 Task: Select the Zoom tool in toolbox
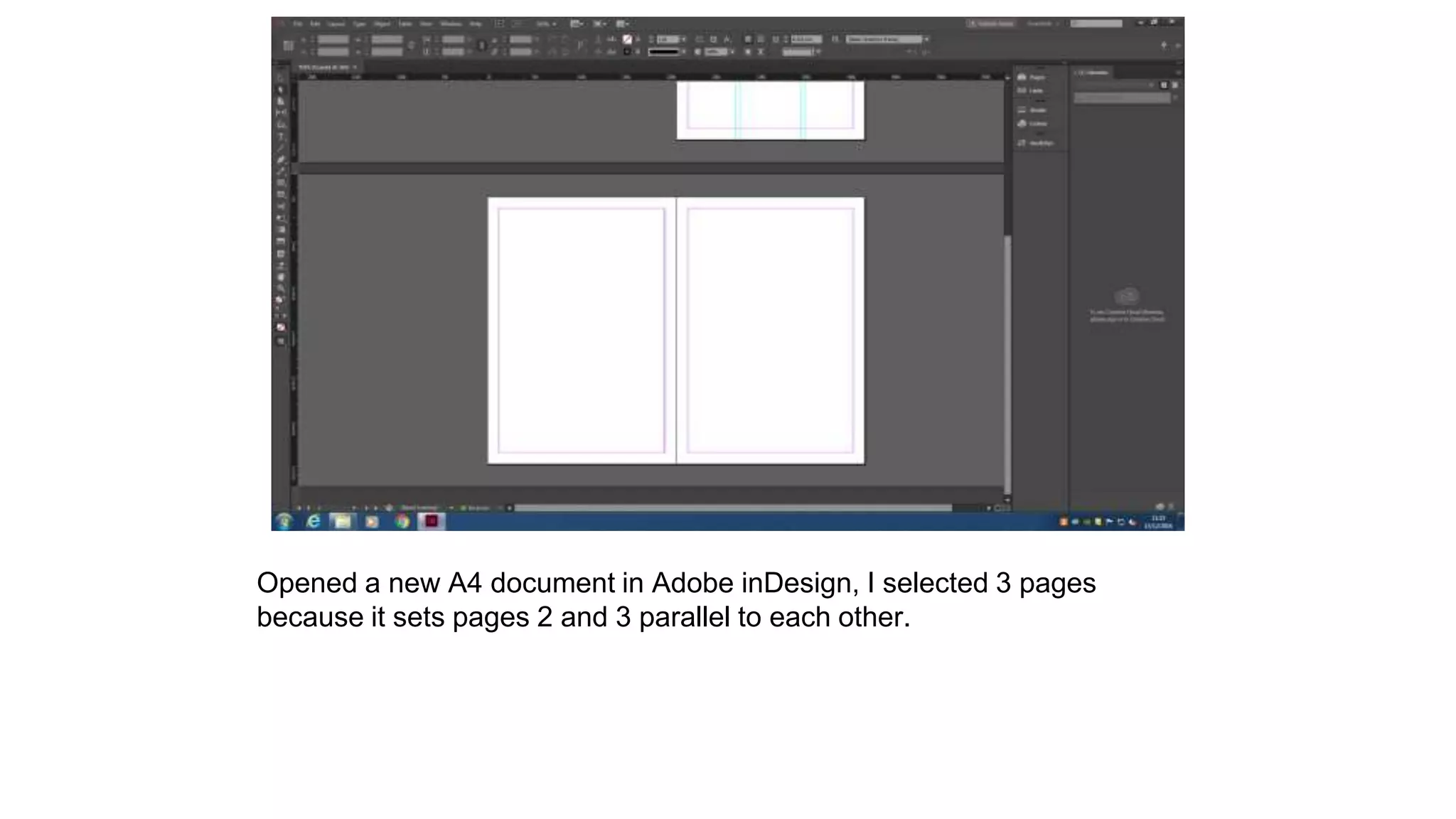click(281, 289)
